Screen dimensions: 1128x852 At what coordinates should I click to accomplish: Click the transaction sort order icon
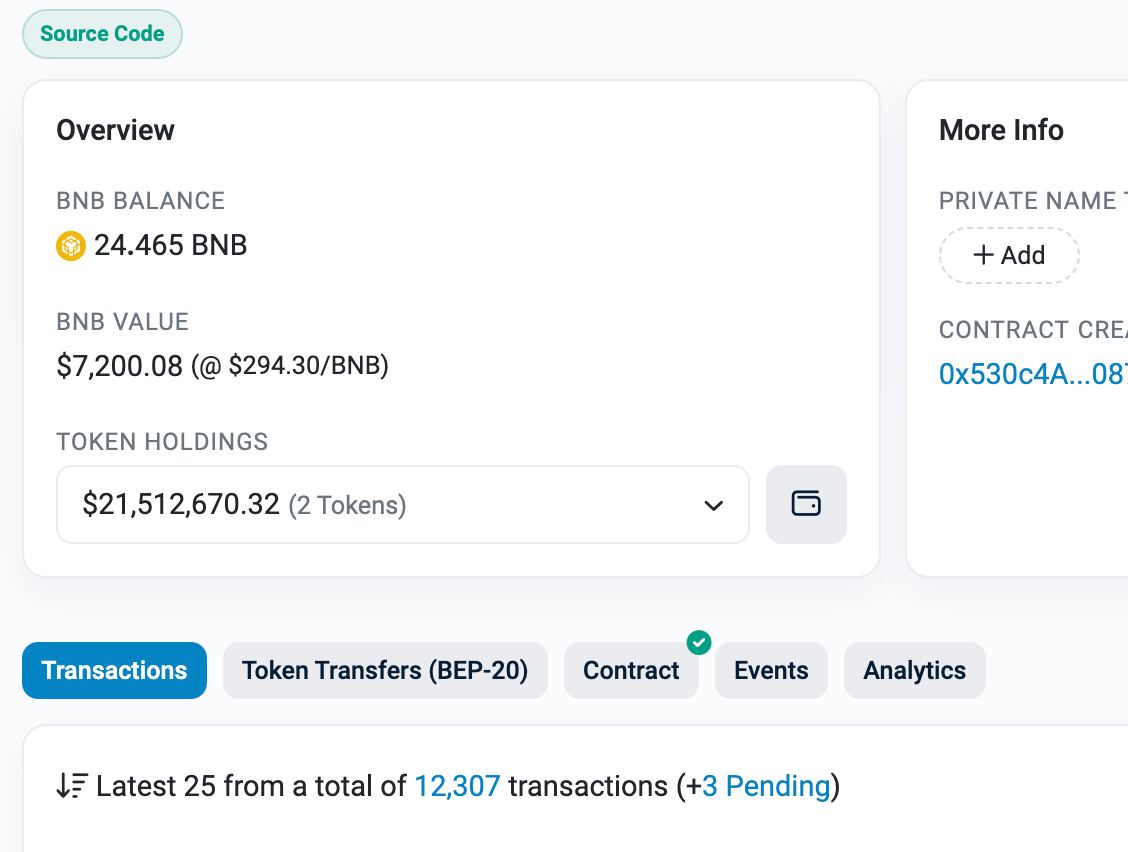pos(71,786)
